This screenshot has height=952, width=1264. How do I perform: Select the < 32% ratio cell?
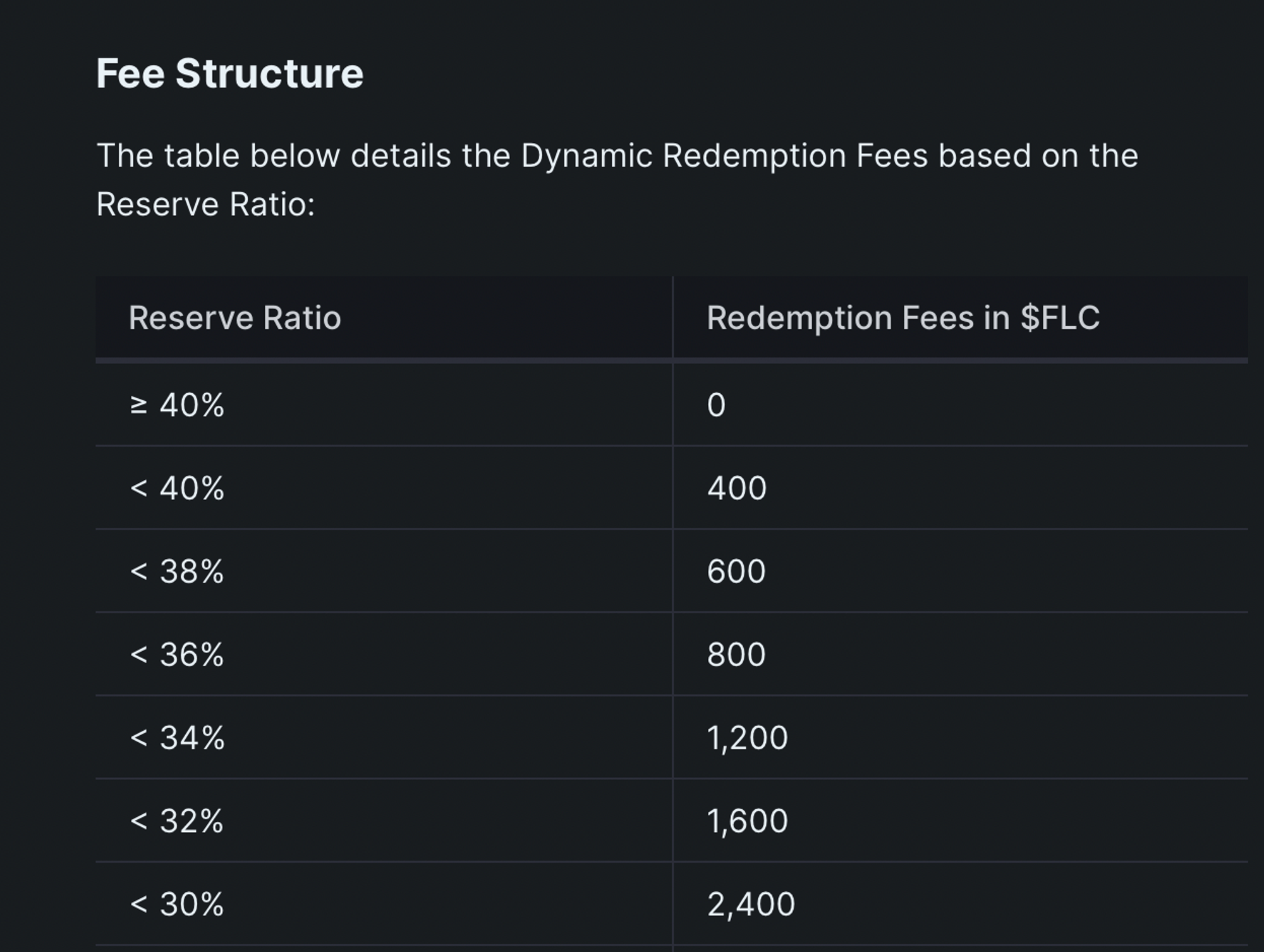[176, 821]
